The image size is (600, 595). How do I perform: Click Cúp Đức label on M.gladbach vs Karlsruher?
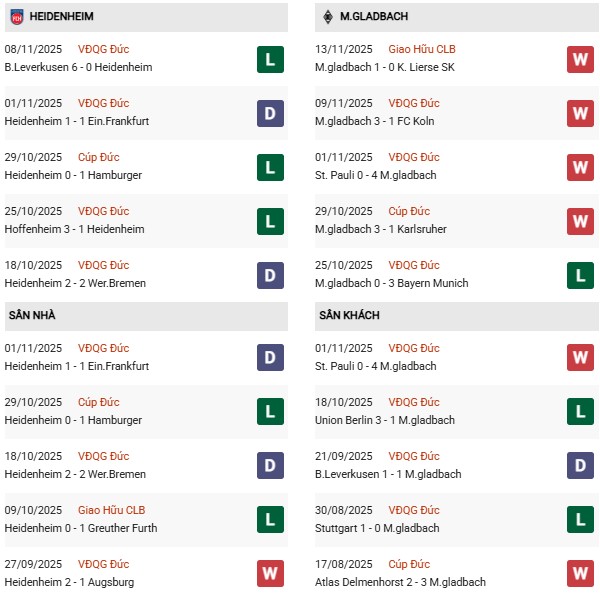point(410,211)
